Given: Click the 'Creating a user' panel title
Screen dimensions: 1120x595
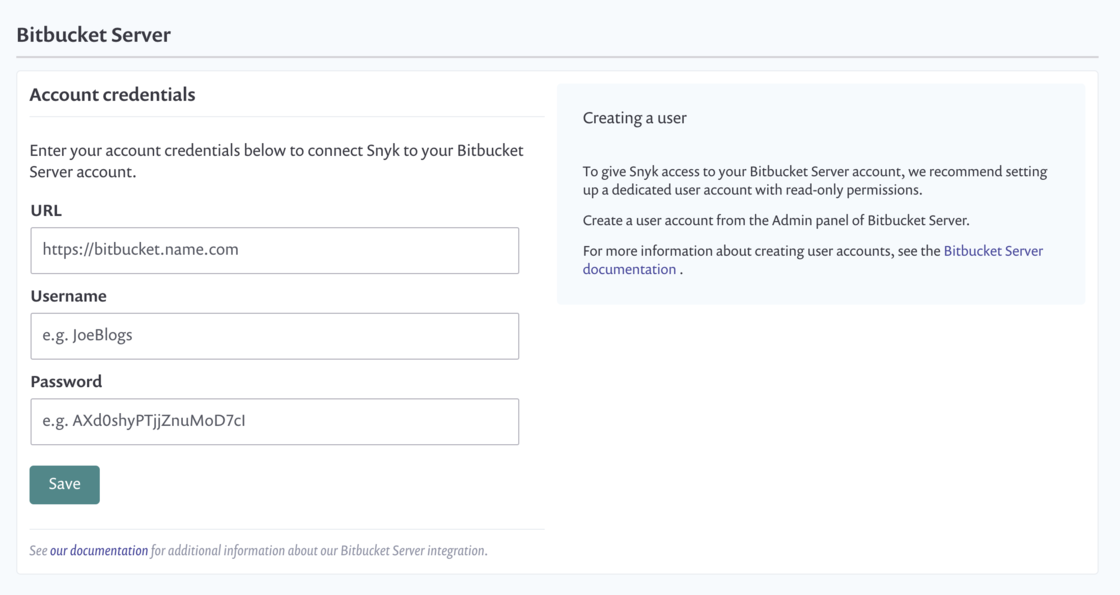Looking at the screenshot, I should coord(634,118).
